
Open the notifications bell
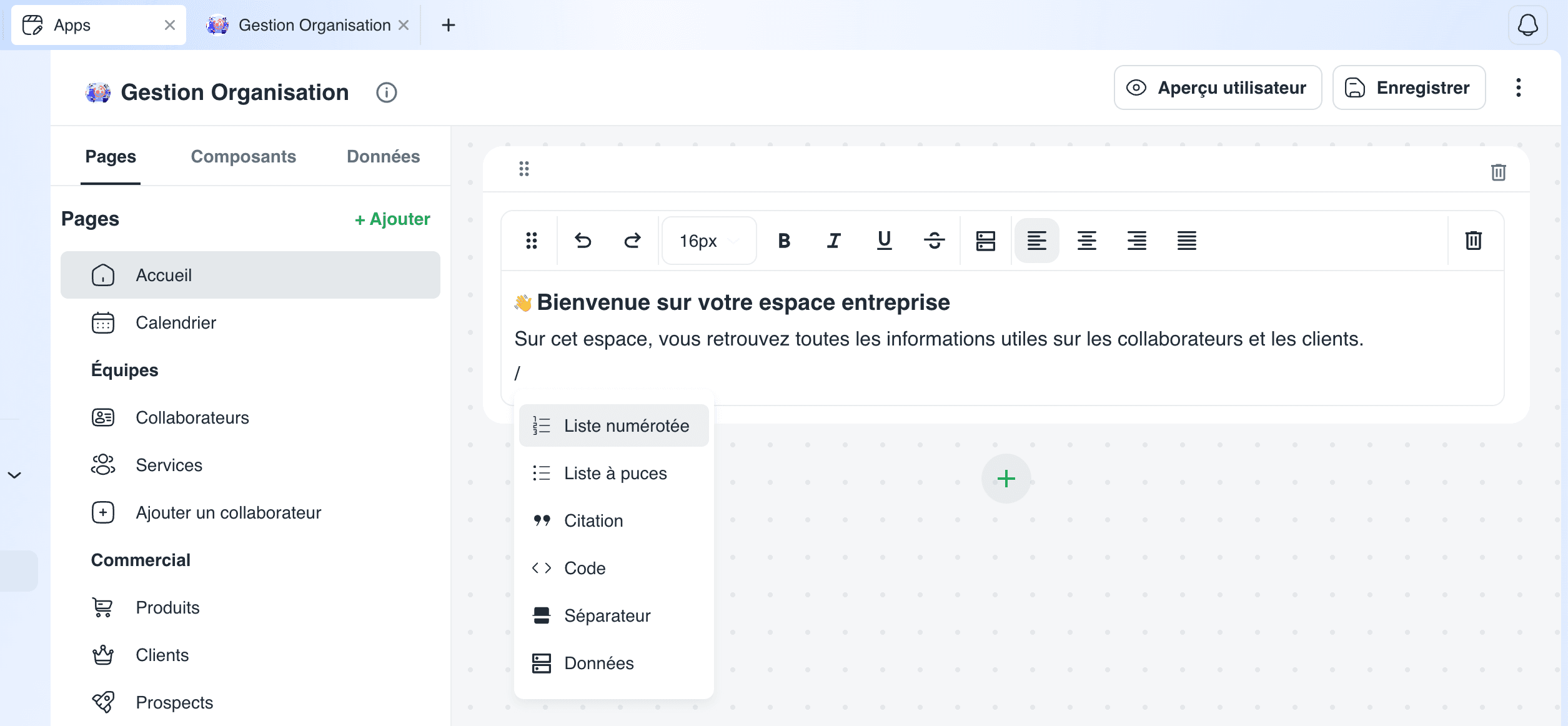click(1528, 25)
